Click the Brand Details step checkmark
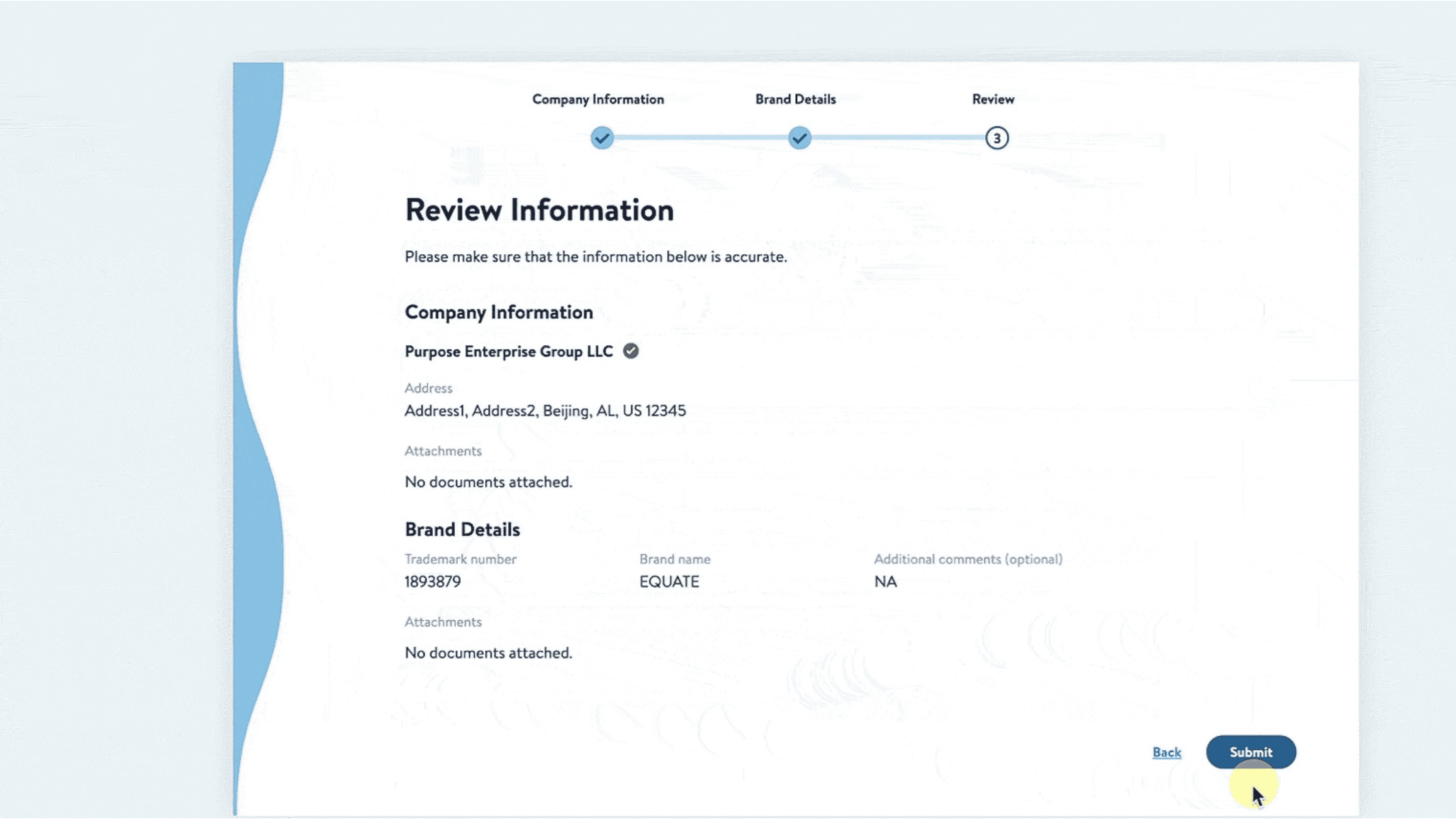Screen dimensions: 1456x819 799,138
